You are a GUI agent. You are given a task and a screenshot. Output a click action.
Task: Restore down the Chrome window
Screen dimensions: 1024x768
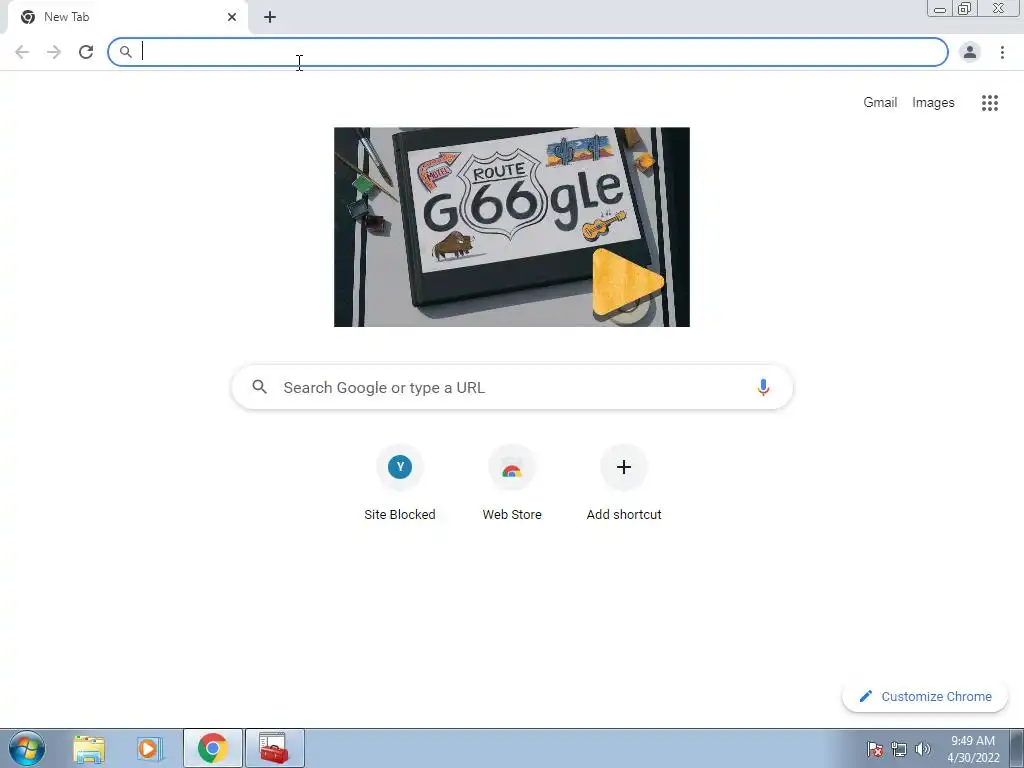pos(964,9)
